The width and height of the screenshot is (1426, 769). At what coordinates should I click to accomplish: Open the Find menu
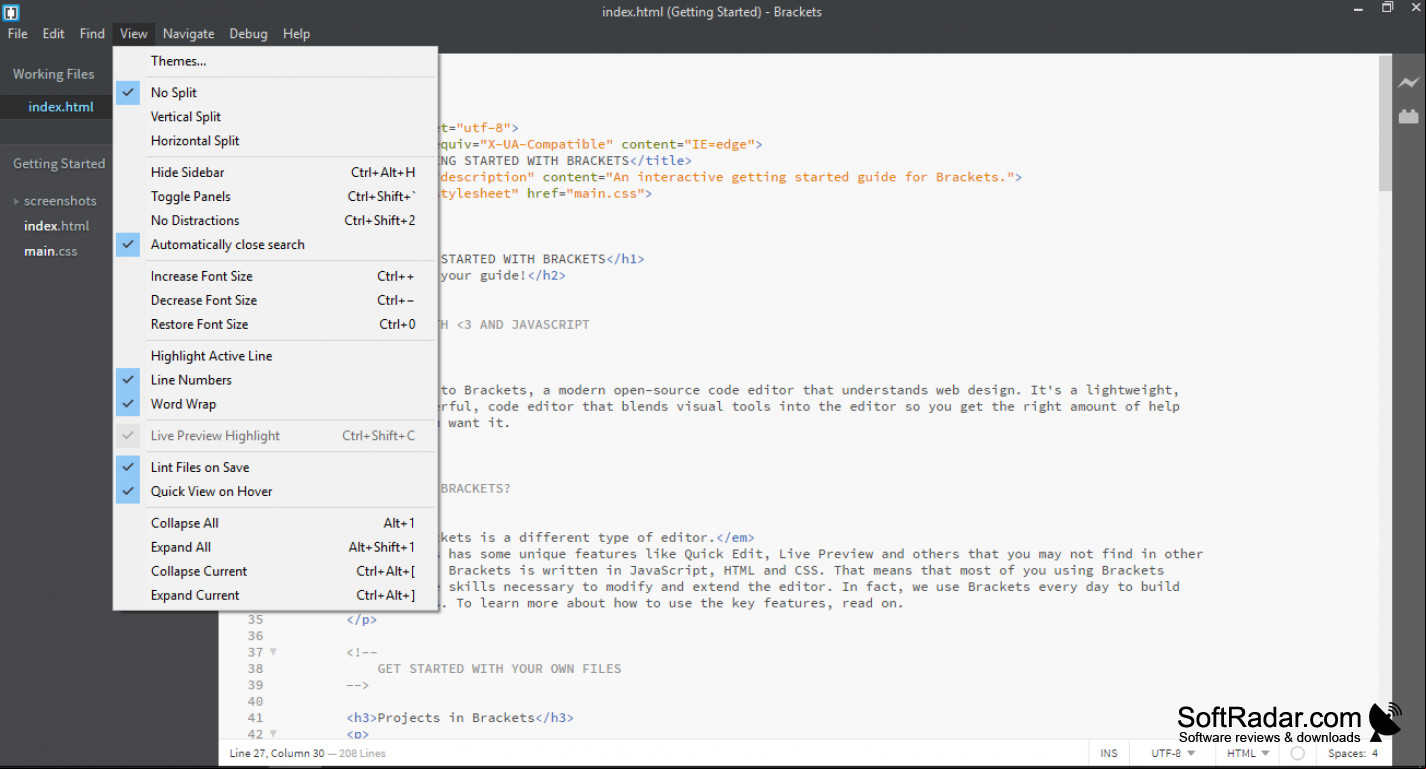[92, 33]
